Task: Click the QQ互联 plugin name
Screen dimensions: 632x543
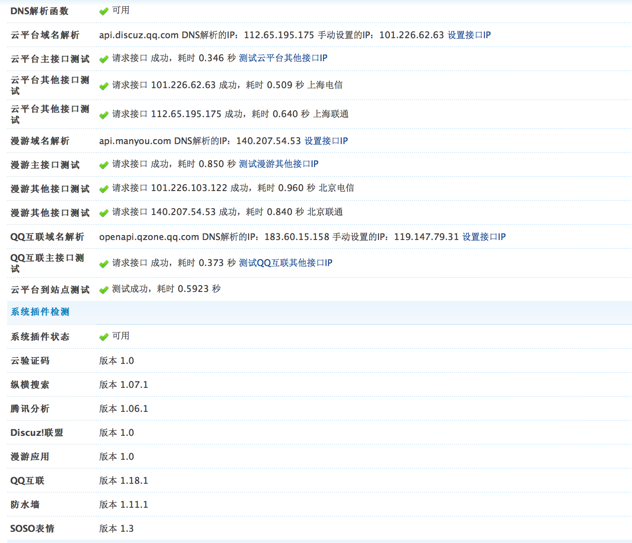Action: click(x=27, y=481)
